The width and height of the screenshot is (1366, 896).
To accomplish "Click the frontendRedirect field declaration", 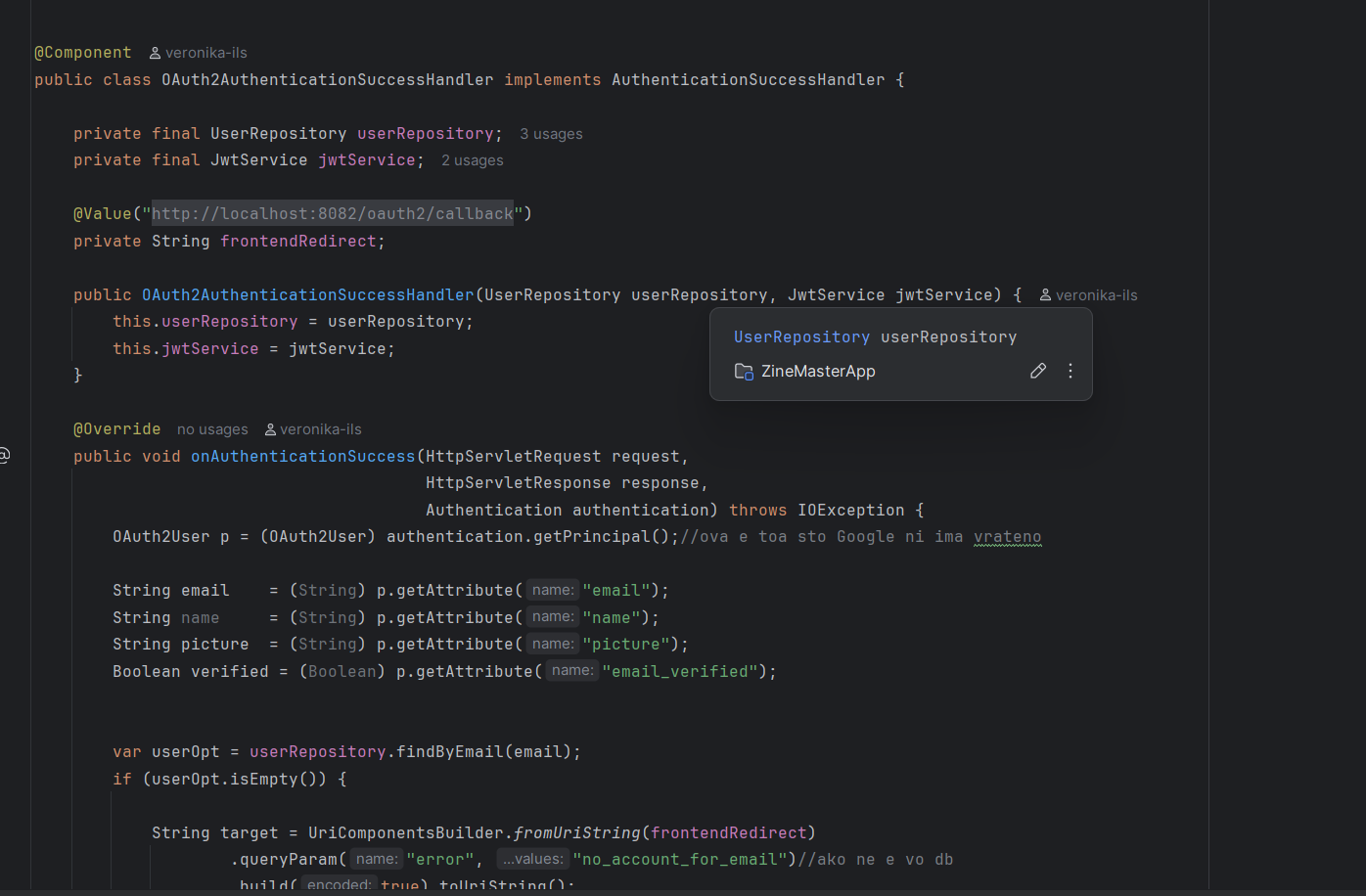I will click(297, 241).
